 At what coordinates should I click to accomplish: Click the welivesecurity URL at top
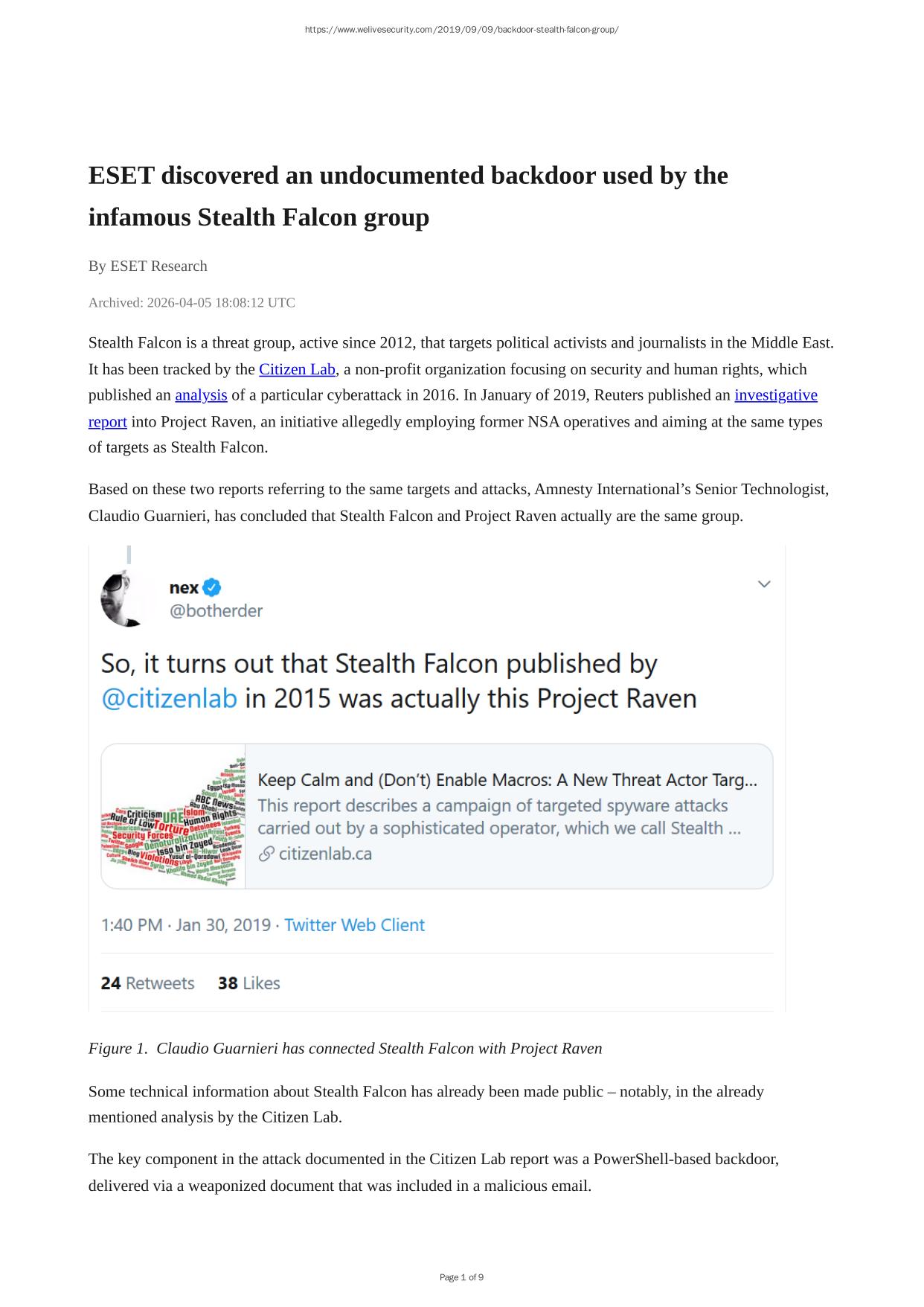461,30
